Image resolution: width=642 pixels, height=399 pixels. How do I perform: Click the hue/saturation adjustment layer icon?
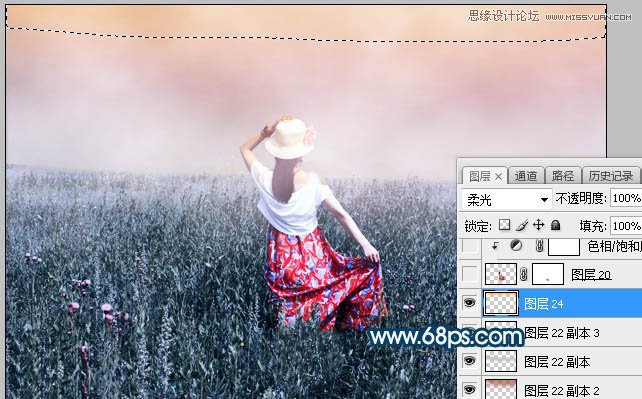point(516,246)
